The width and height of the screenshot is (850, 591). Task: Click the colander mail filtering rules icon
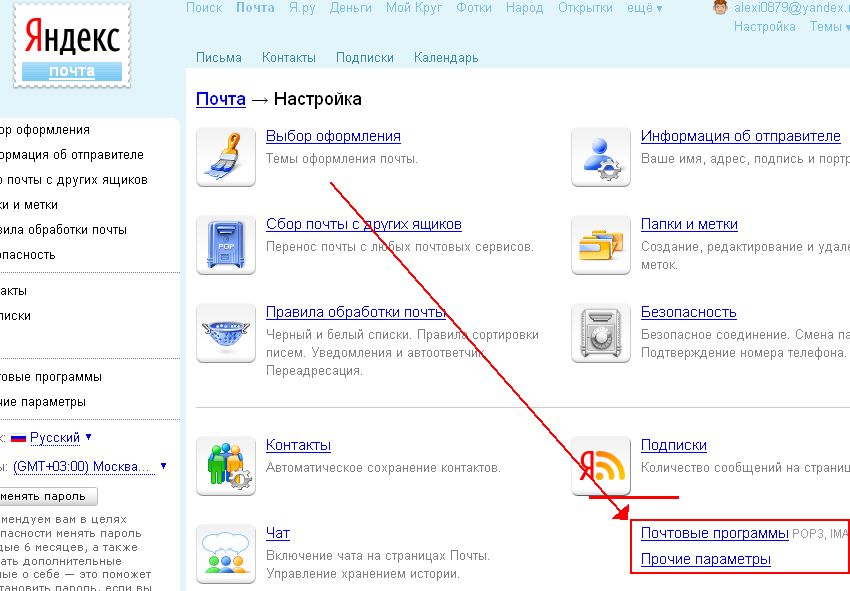coord(226,332)
